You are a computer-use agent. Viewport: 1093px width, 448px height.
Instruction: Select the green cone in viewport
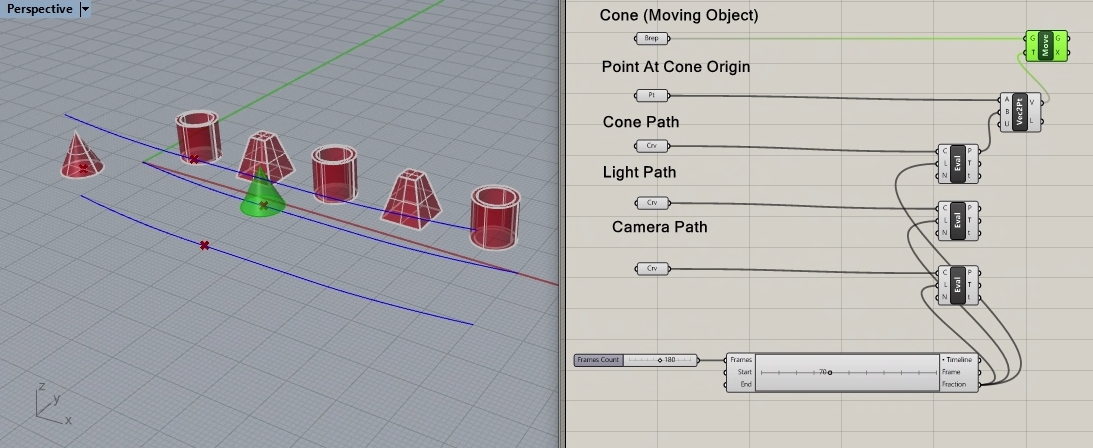coord(262,193)
